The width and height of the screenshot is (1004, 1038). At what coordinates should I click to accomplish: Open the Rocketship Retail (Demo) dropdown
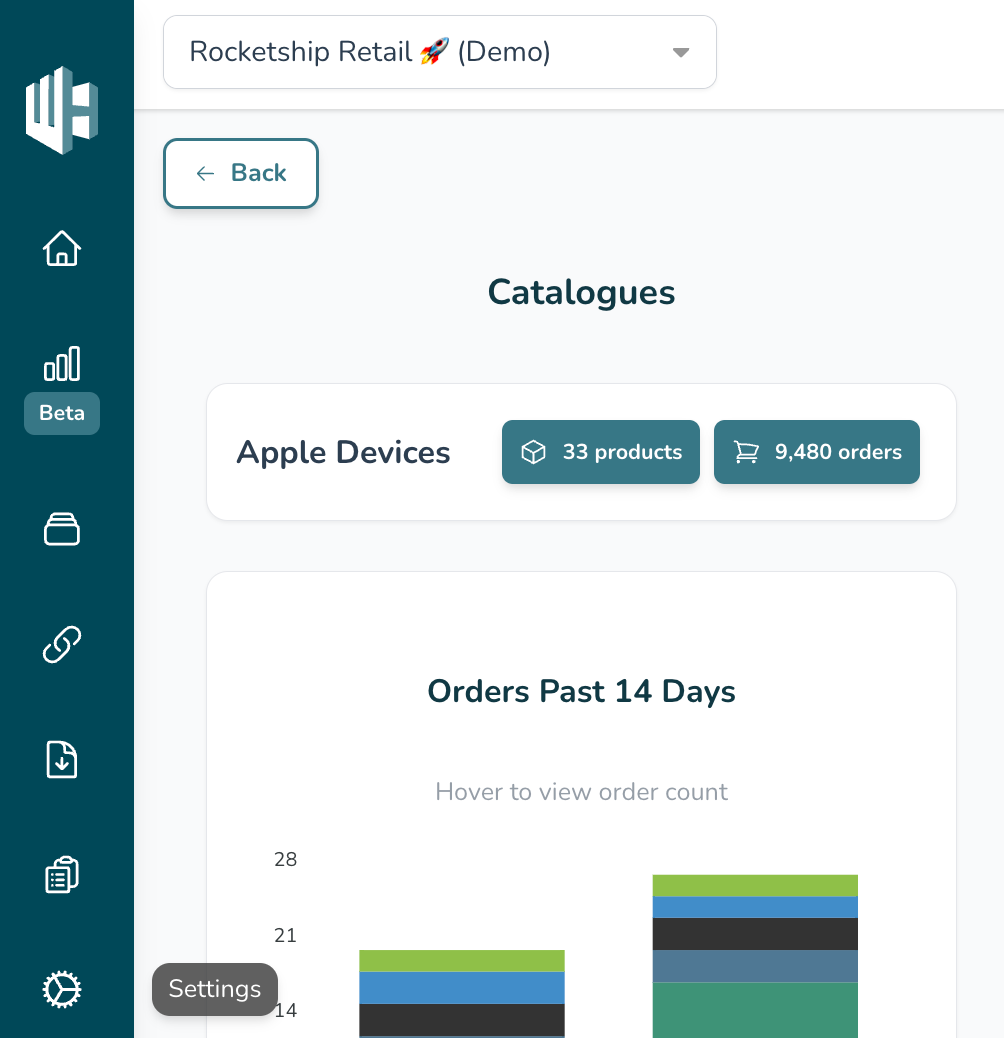pos(440,52)
